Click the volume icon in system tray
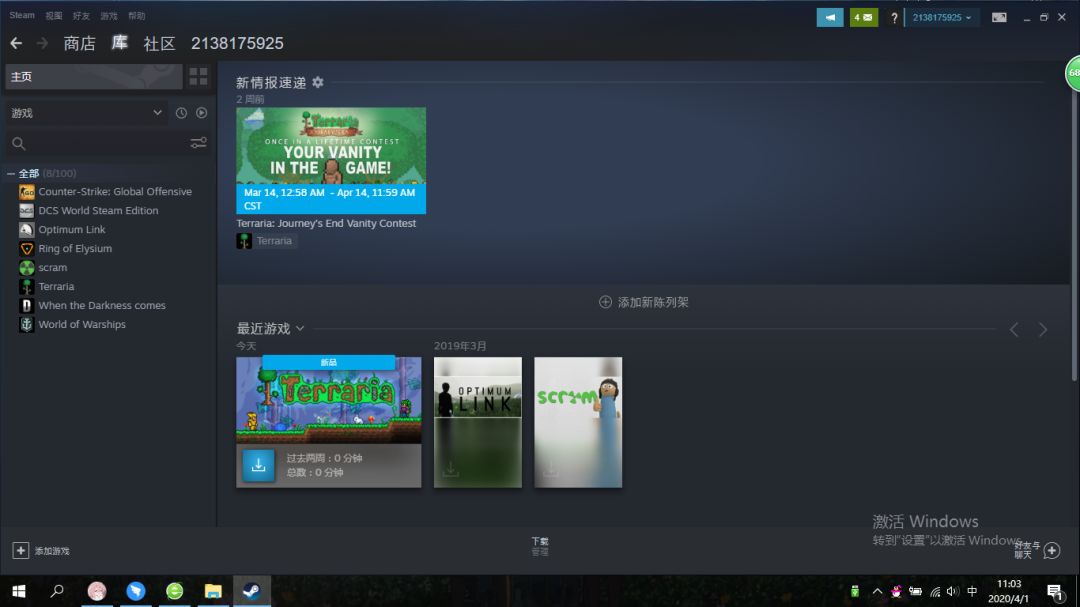The image size is (1080, 607). click(x=953, y=591)
